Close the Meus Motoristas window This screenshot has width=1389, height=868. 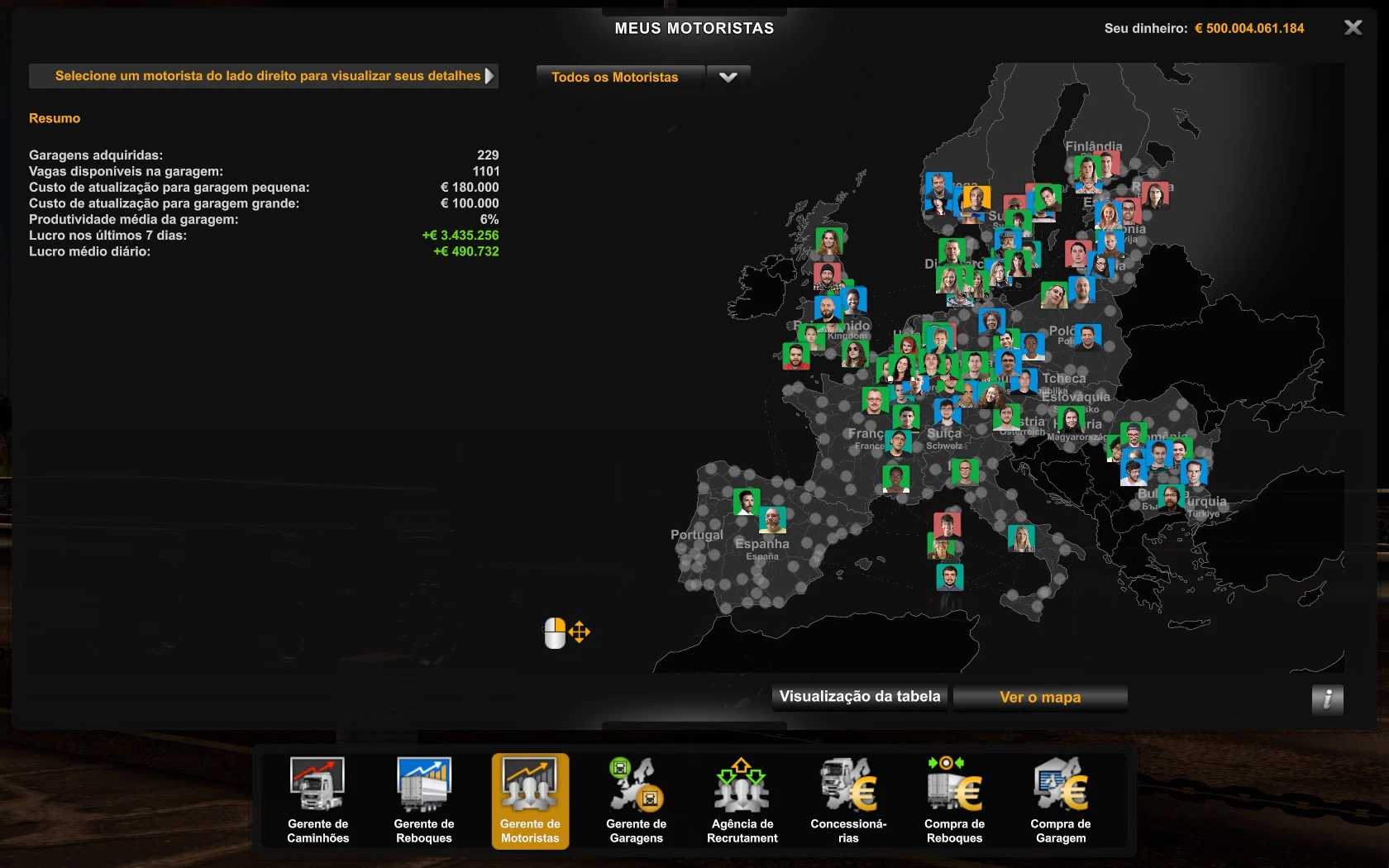[1353, 28]
